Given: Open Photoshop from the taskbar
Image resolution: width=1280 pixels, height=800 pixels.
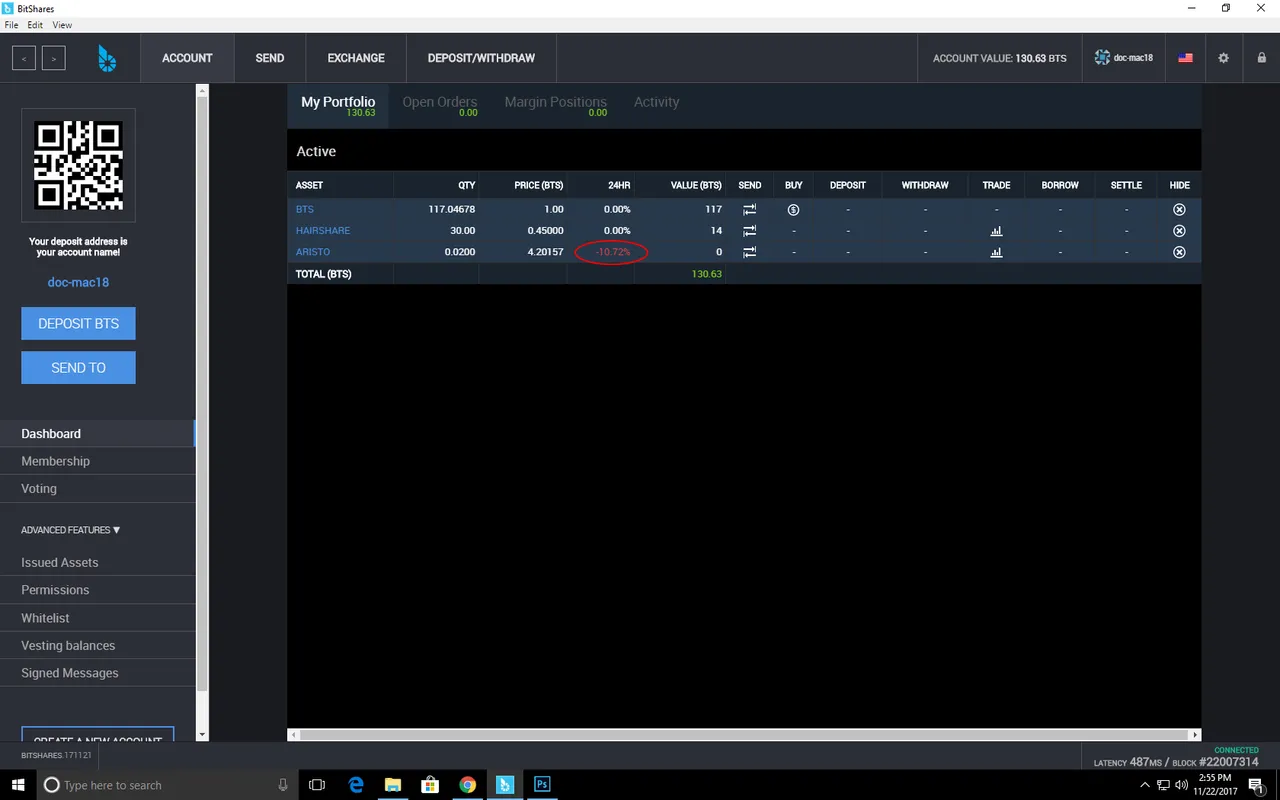Looking at the screenshot, I should (x=542, y=785).
